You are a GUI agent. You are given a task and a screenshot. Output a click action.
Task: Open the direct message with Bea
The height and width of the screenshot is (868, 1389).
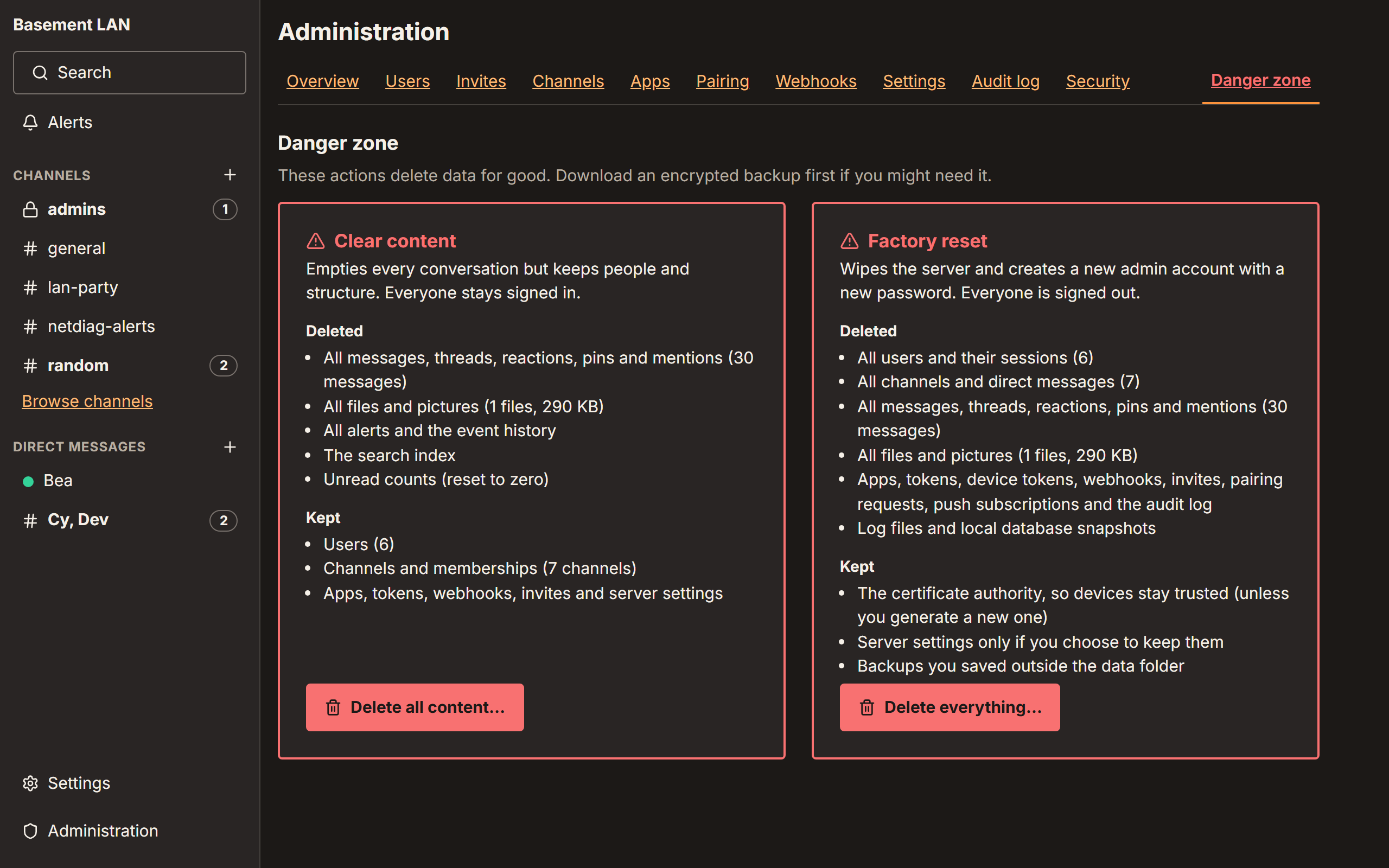click(130, 481)
